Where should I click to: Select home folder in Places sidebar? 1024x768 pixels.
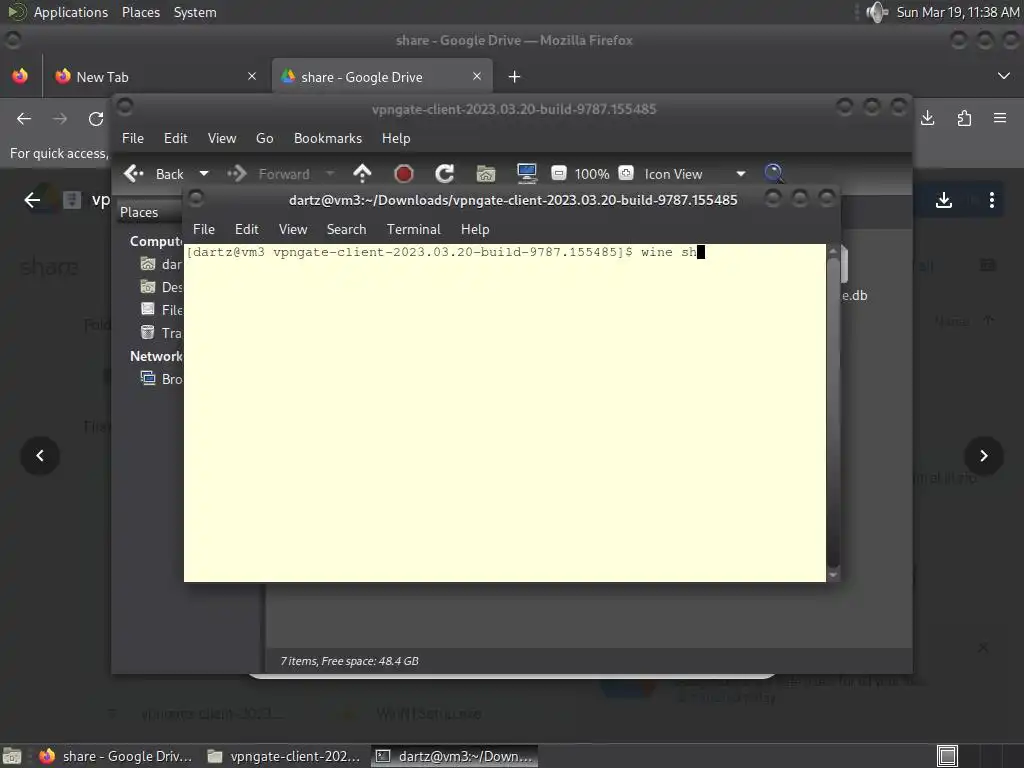(161, 264)
